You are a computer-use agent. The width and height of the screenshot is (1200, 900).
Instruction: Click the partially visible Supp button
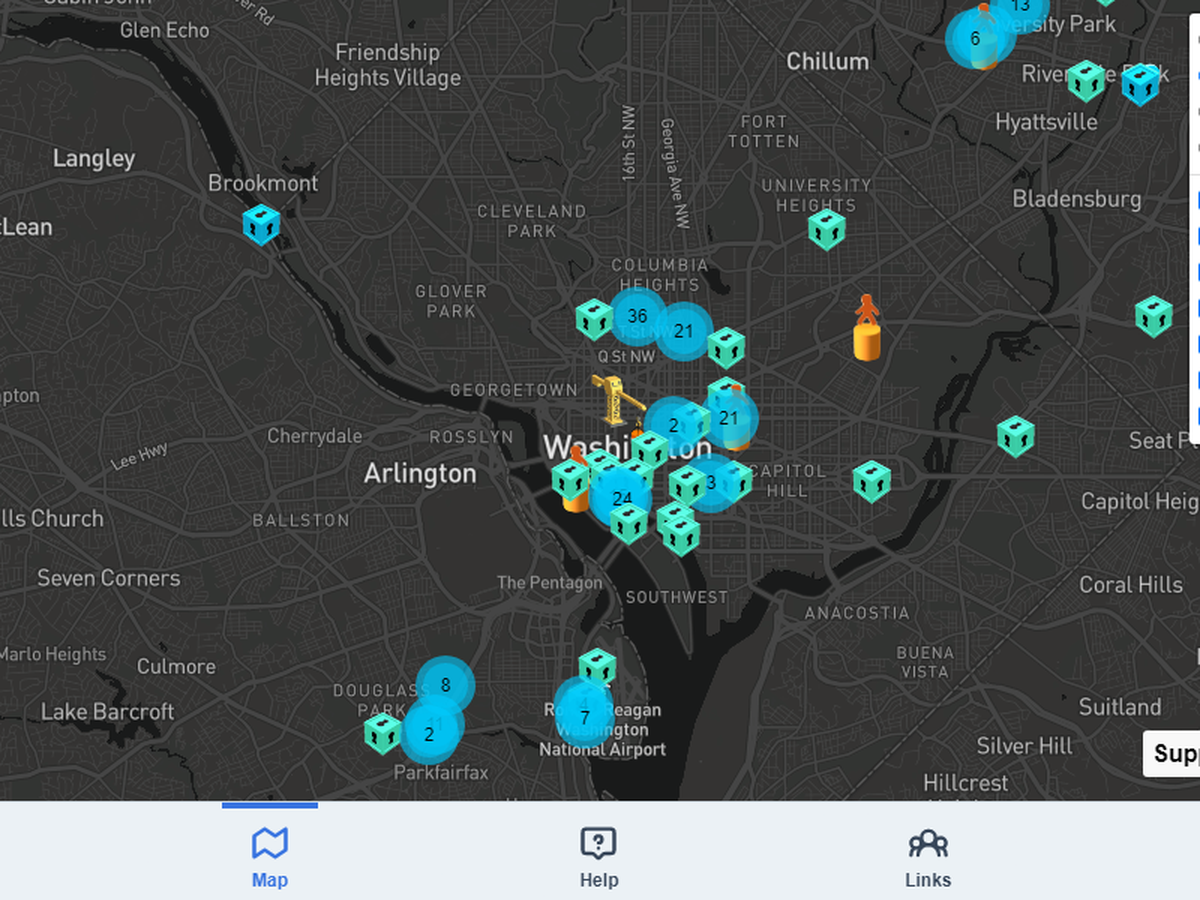1171,754
